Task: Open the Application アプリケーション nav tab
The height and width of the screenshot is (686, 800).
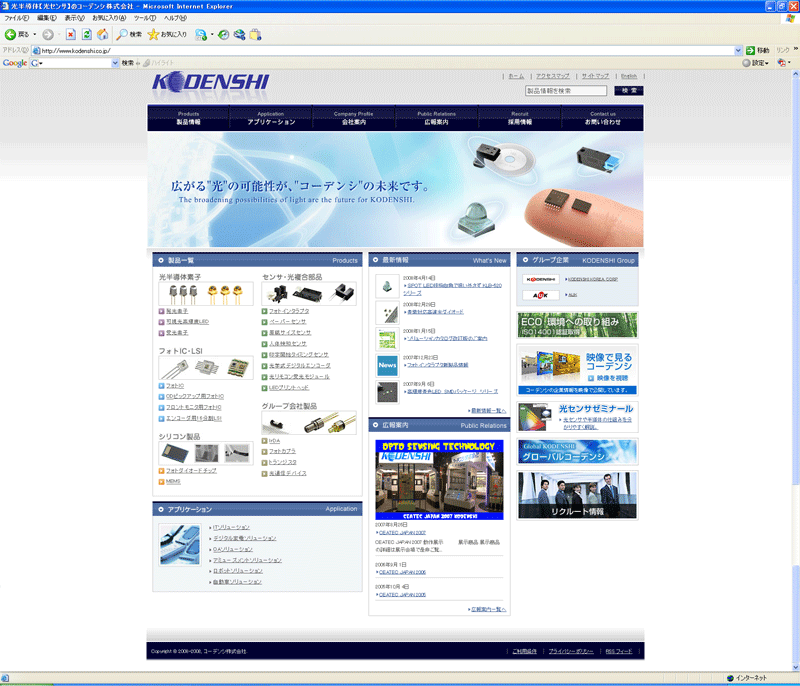Action: [x=271, y=118]
